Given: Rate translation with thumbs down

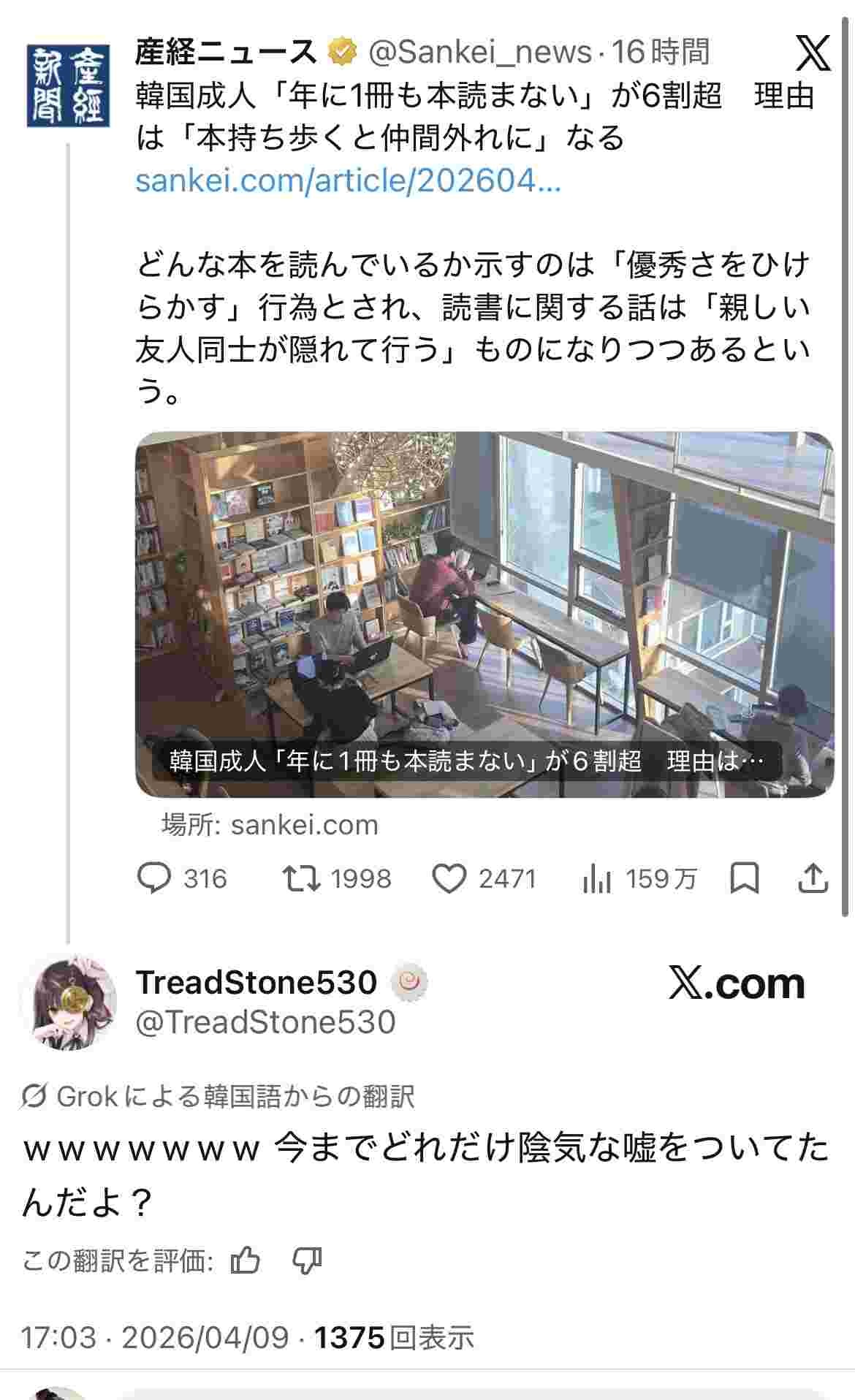Looking at the screenshot, I should (307, 1260).
